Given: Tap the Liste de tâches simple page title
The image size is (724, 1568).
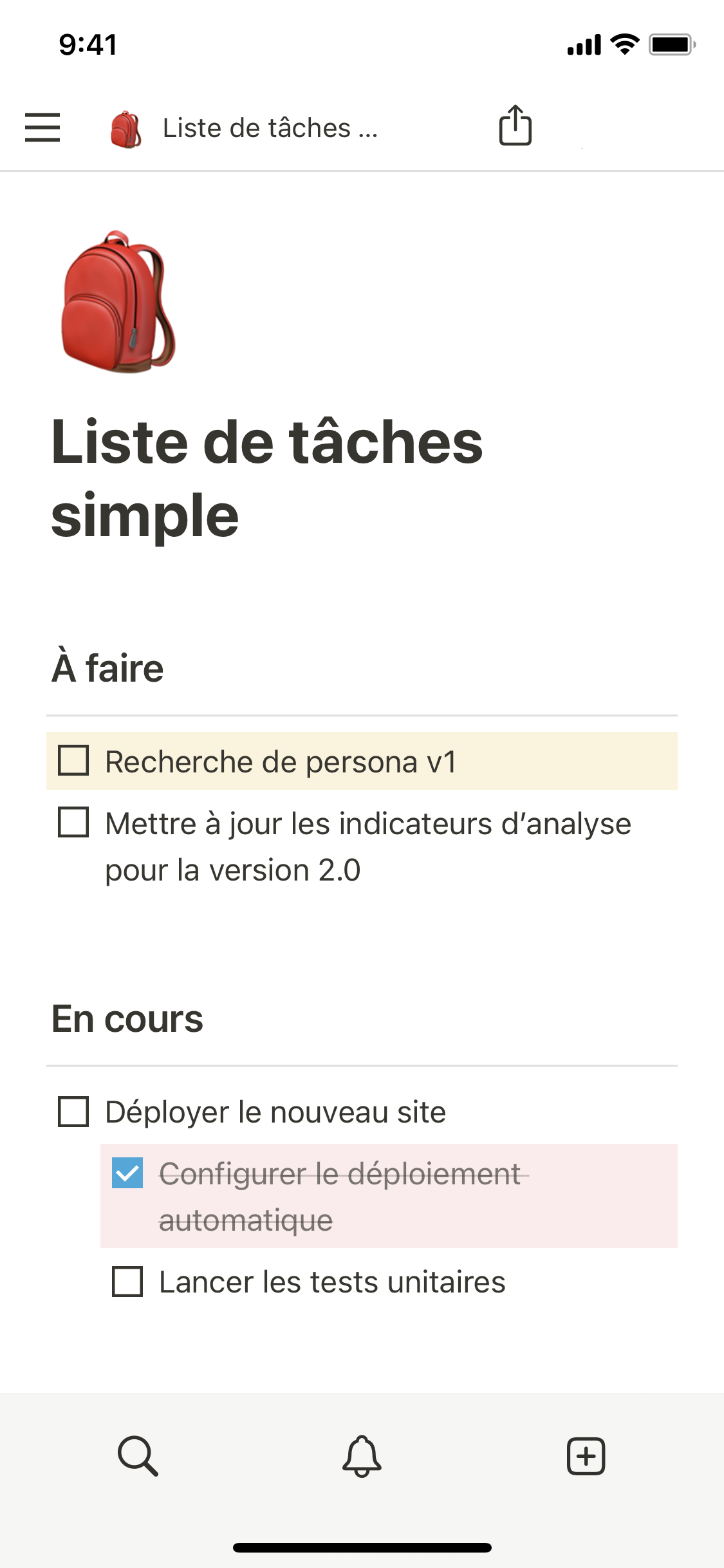Looking at the screenshot, I should click(266, 478).
